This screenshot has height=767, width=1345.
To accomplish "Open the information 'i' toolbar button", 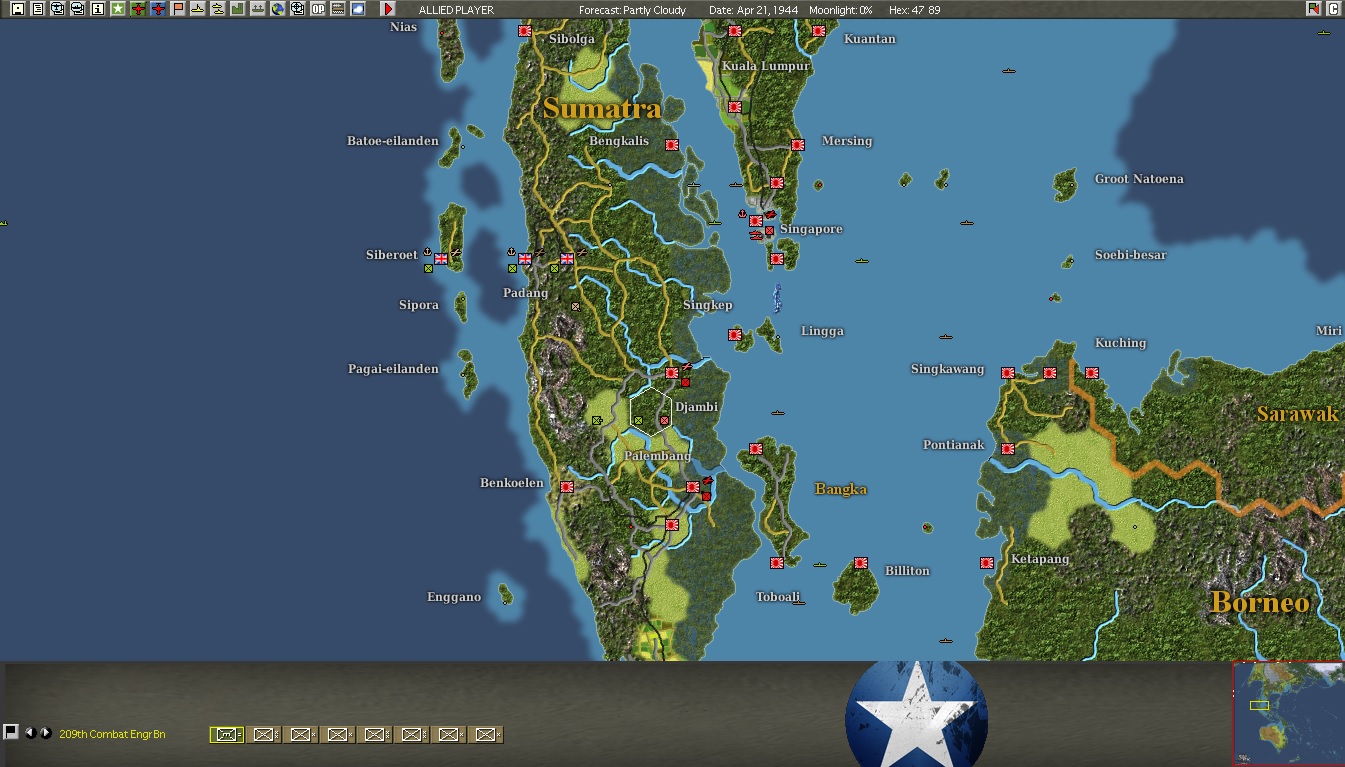I will 97,9.
